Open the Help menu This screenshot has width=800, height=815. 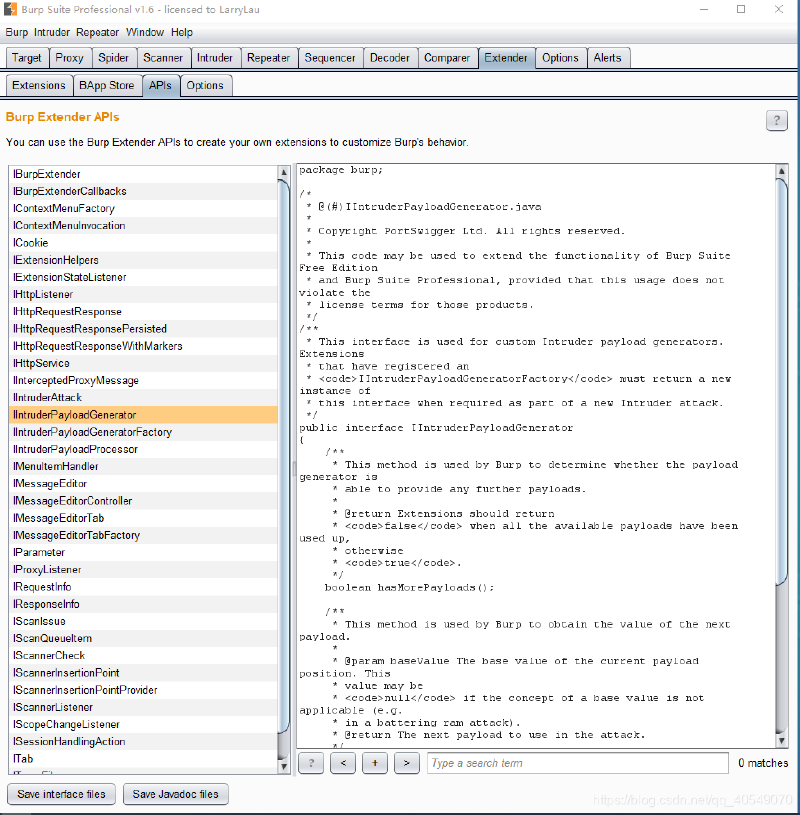182,32
